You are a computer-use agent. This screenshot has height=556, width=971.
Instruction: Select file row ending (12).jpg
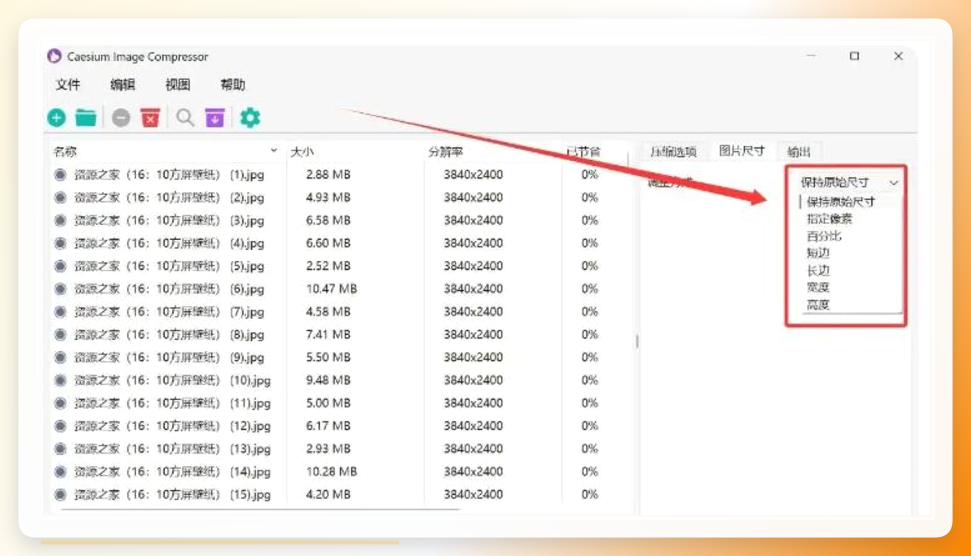[340, 427]
